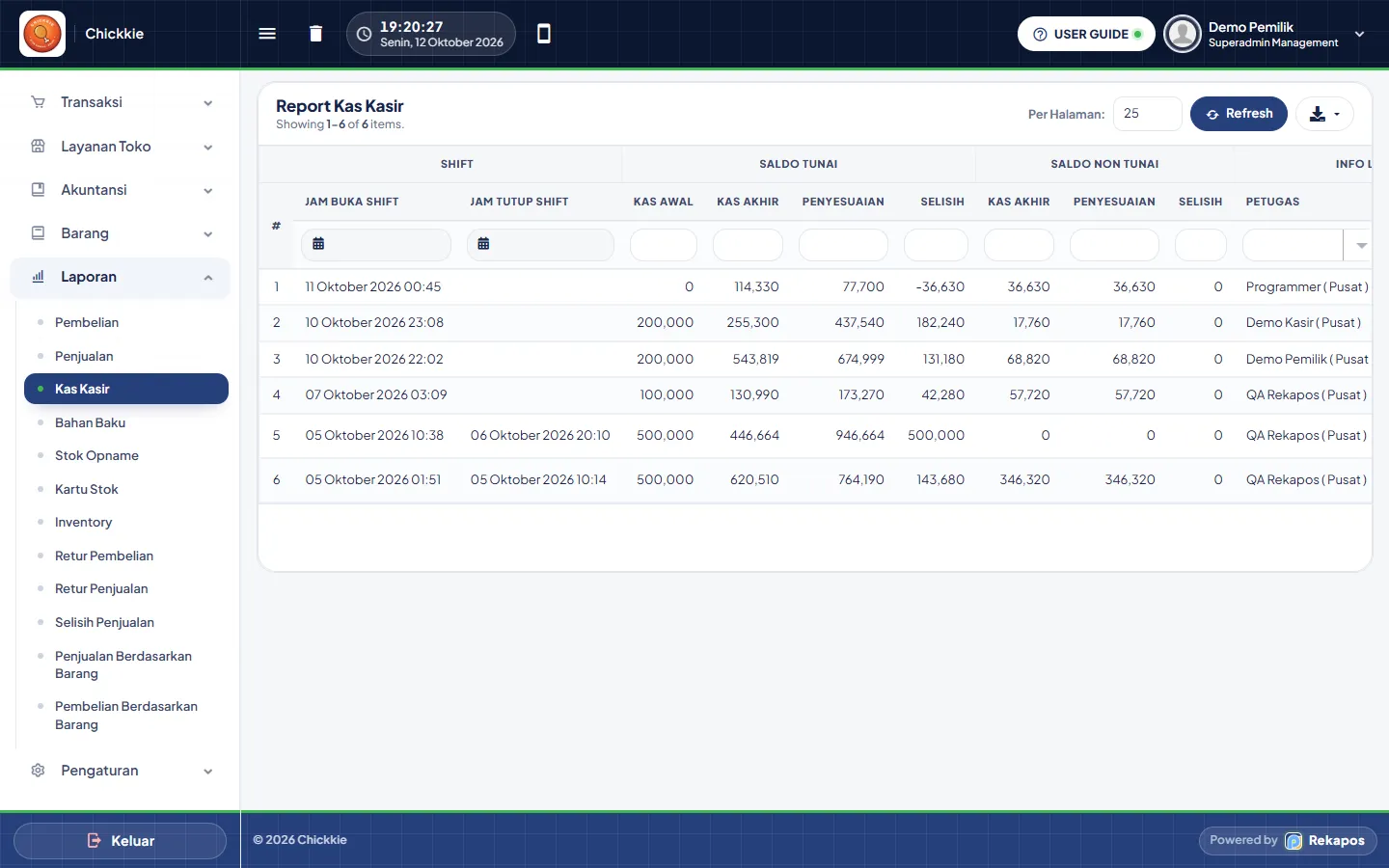The width and height of the screenshot is (1389, 868).
Task: Click the Refresh button
Action: point(1239,114)
